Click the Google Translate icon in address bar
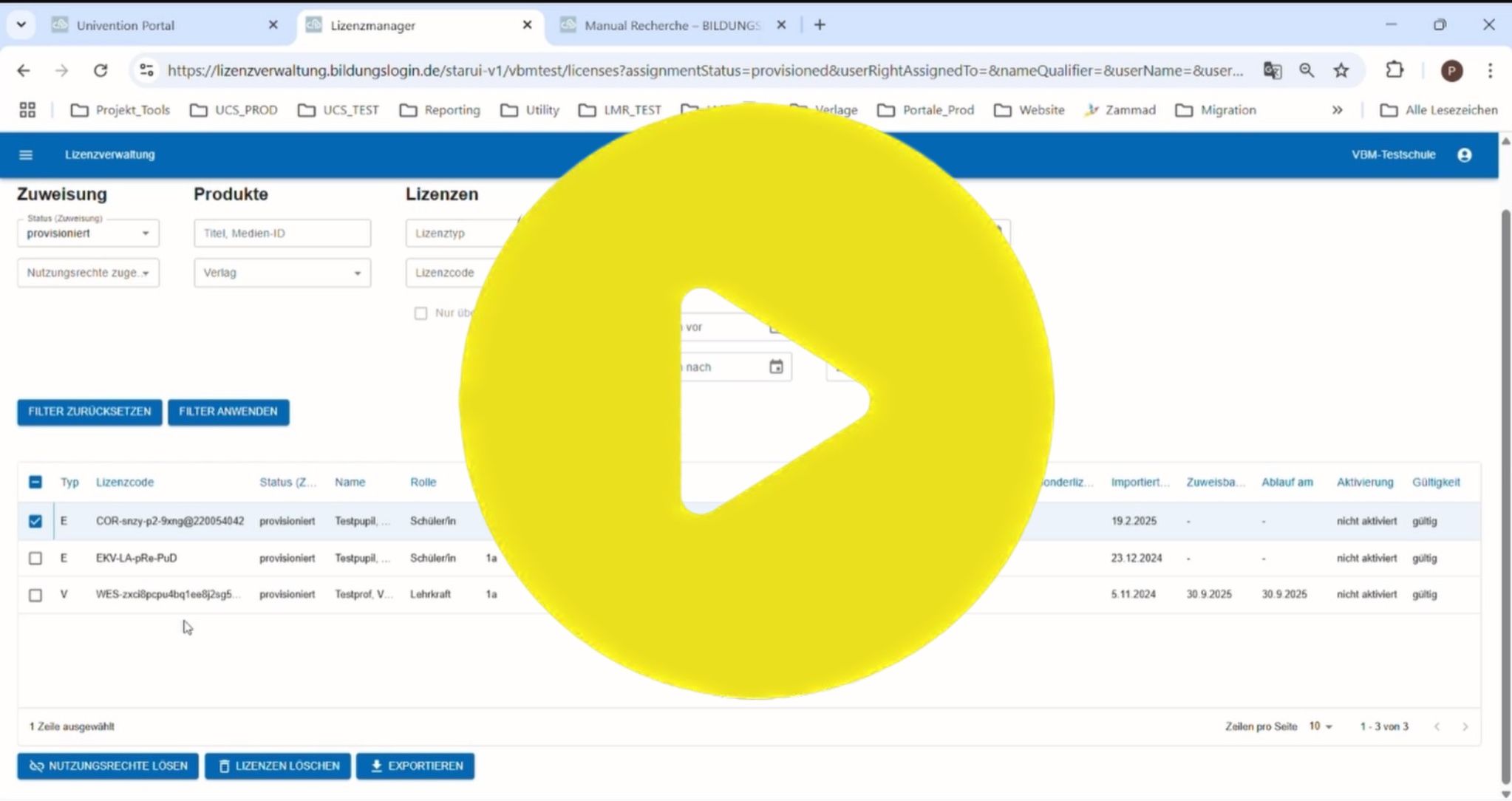Image resolution: width=1512 pixels, height=801 pixels. [x=1272, y=70]
